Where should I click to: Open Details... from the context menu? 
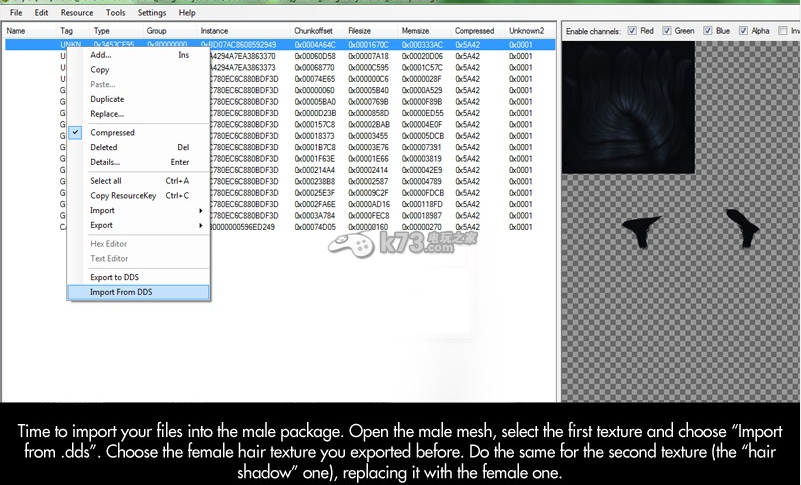click(105, 162)
